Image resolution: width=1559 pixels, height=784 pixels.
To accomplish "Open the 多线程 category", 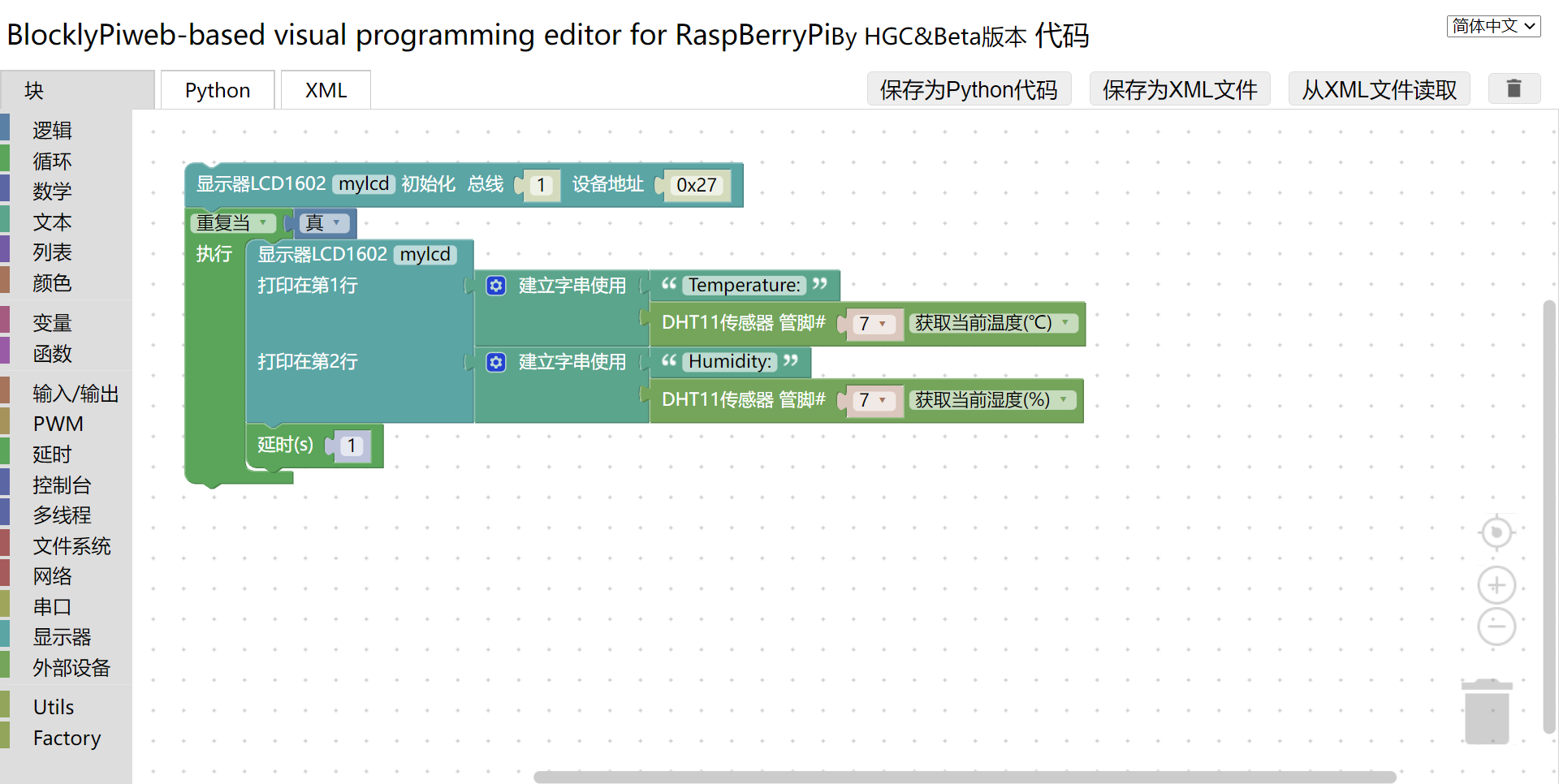I will tap(66, 515).
